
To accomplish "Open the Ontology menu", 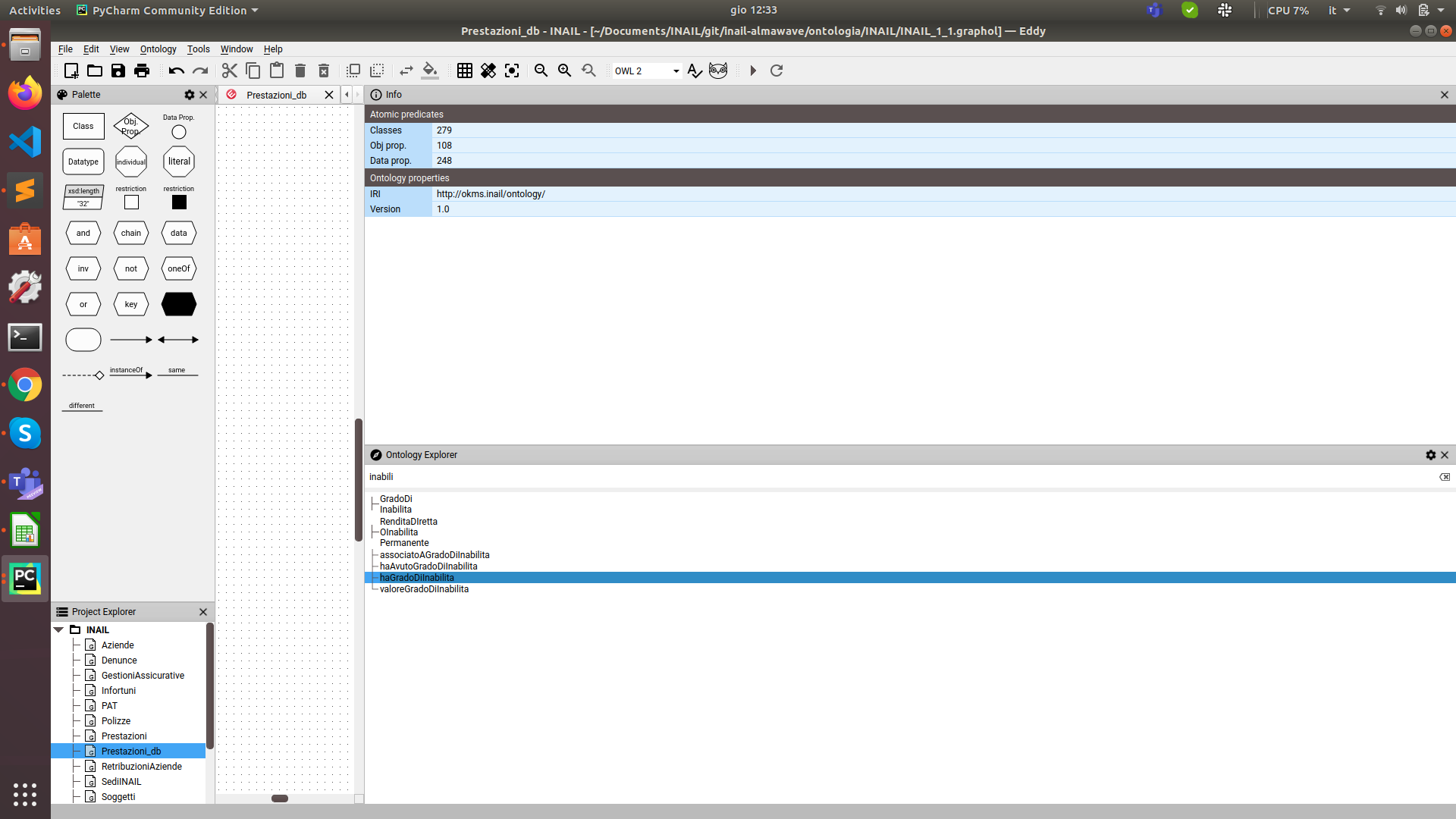I will pos(158,49).
